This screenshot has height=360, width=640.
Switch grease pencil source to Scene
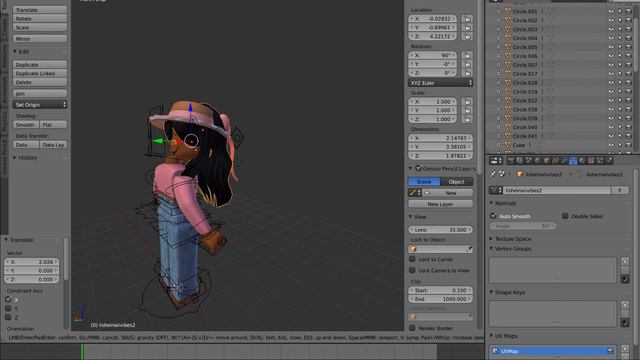(x=424, y=182)
